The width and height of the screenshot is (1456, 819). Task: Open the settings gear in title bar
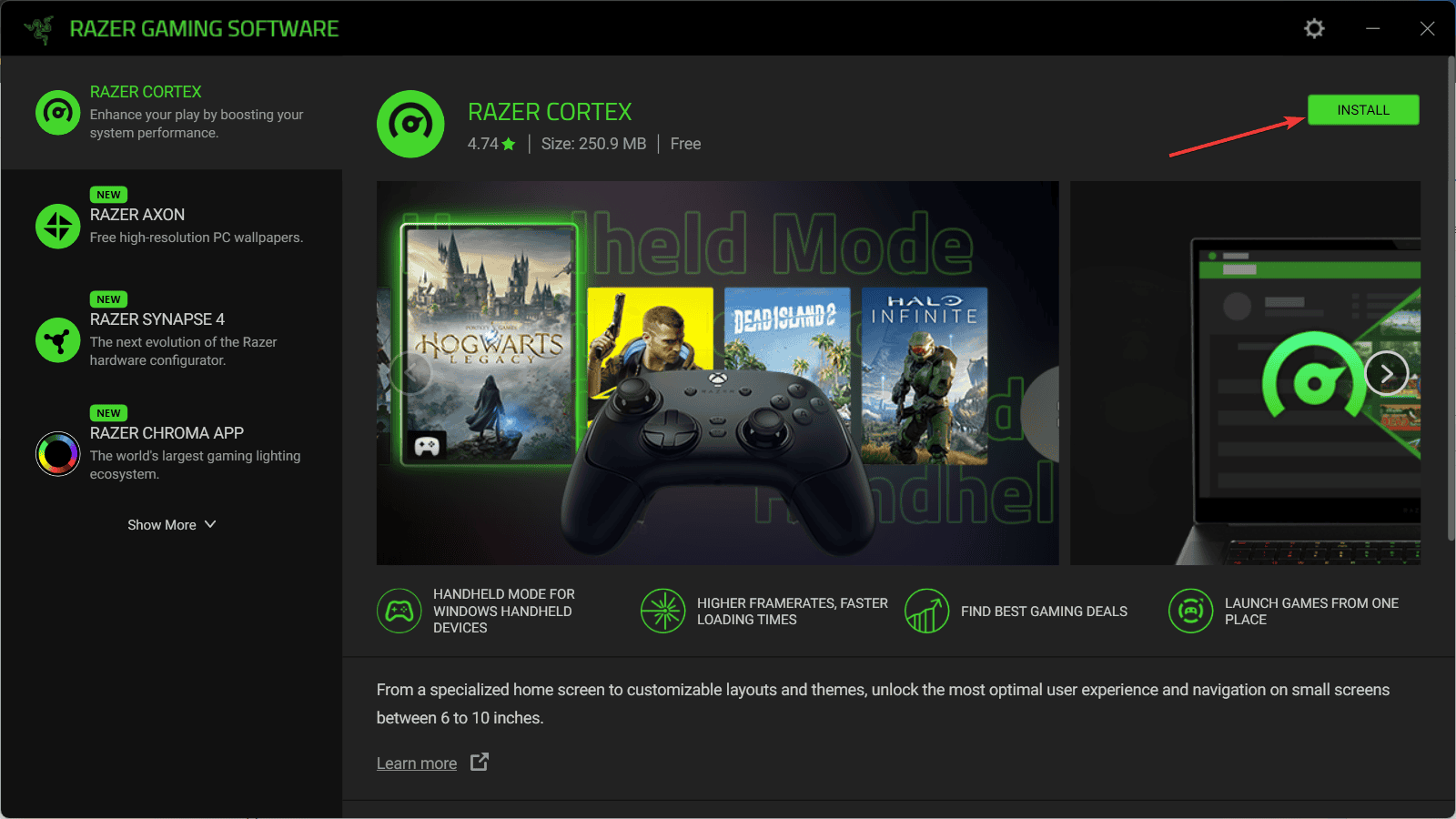coord(1314,28)
